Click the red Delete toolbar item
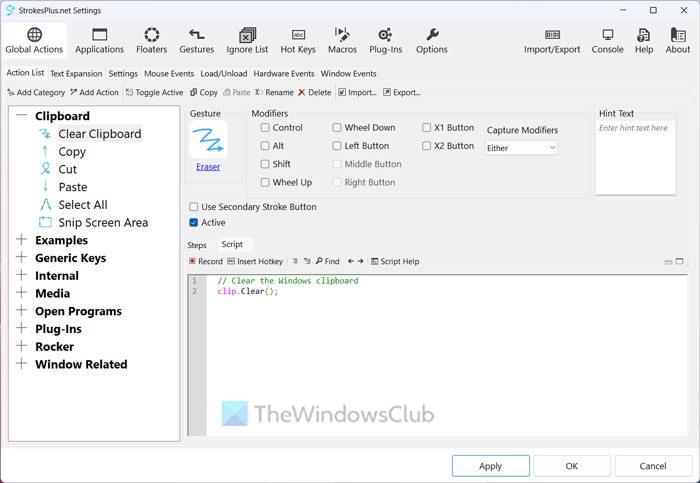Image resolution: width=700 pixels, height=483 pixels. 315,92
